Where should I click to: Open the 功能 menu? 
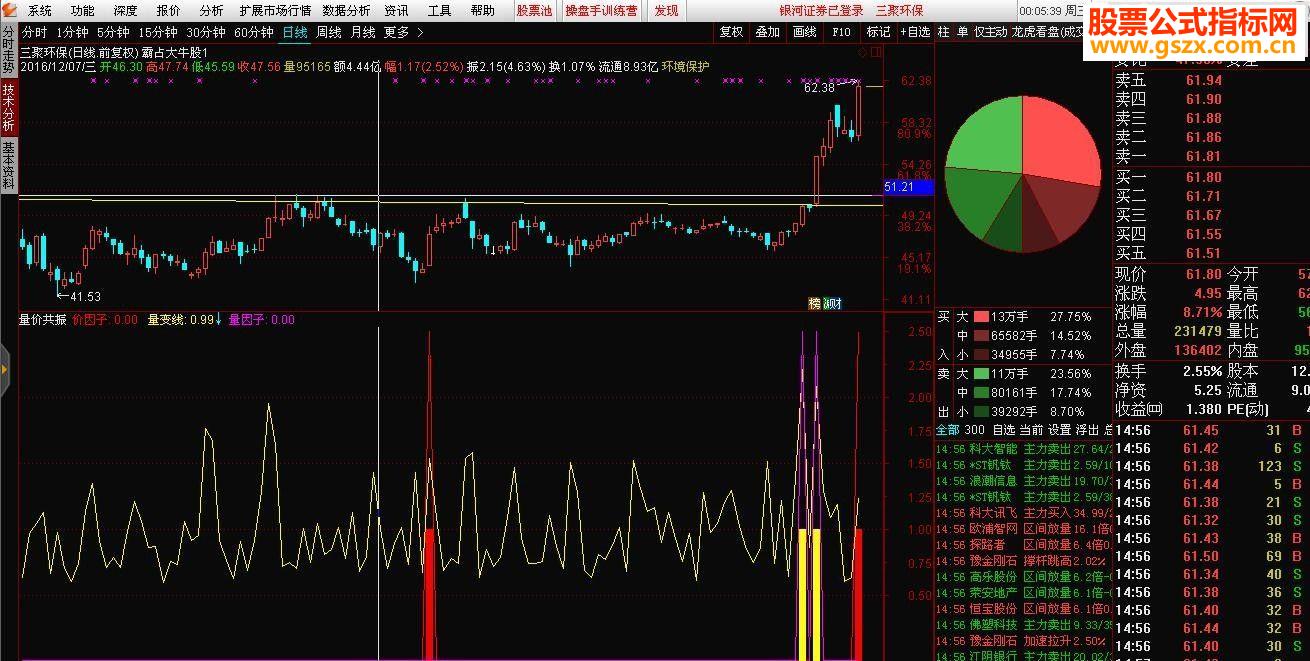pos(83,11)
